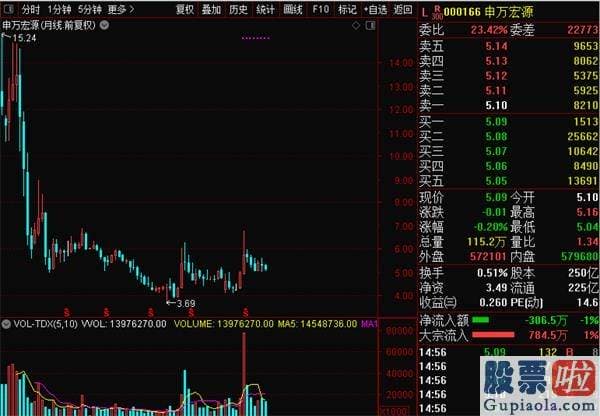Click the magenta dotted line marker
Screen dimensions: 600x416
(x=256, y=38)
